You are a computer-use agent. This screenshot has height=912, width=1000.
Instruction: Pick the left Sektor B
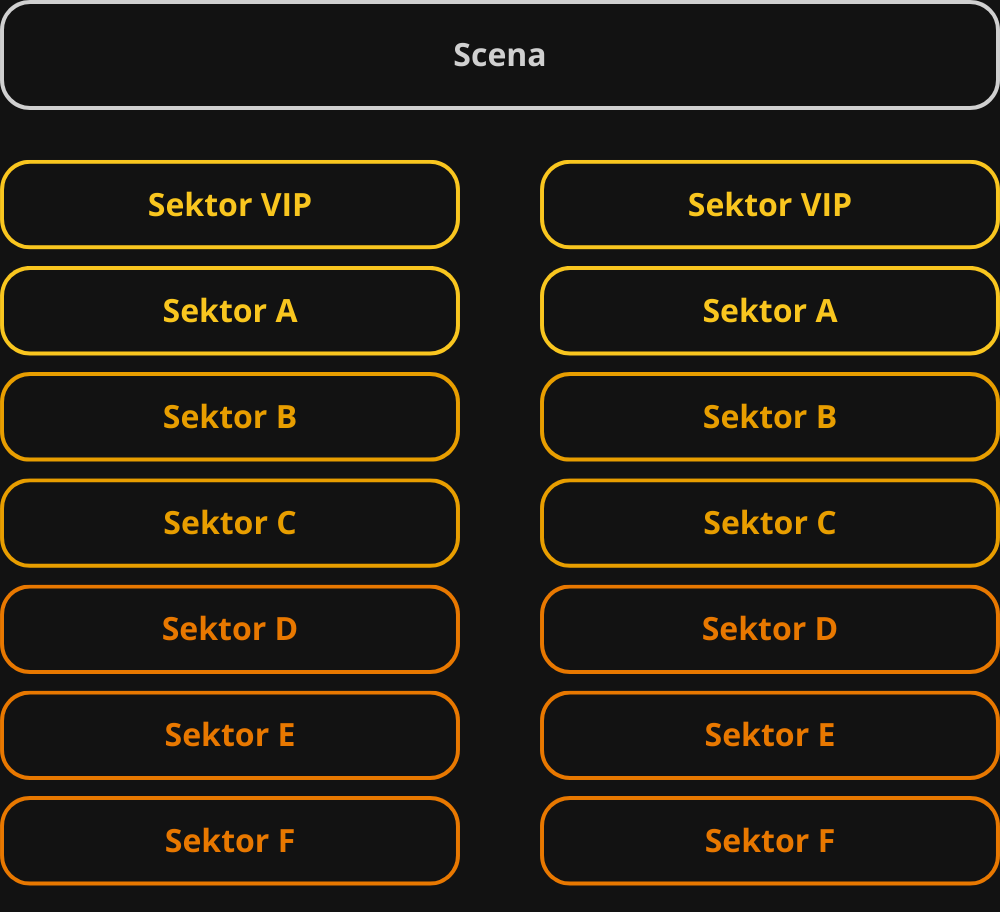coord(230,416)
